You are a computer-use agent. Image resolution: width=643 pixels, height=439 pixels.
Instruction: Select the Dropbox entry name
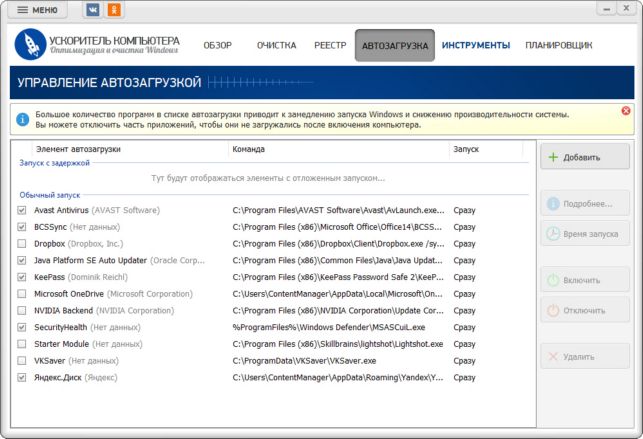49,244
